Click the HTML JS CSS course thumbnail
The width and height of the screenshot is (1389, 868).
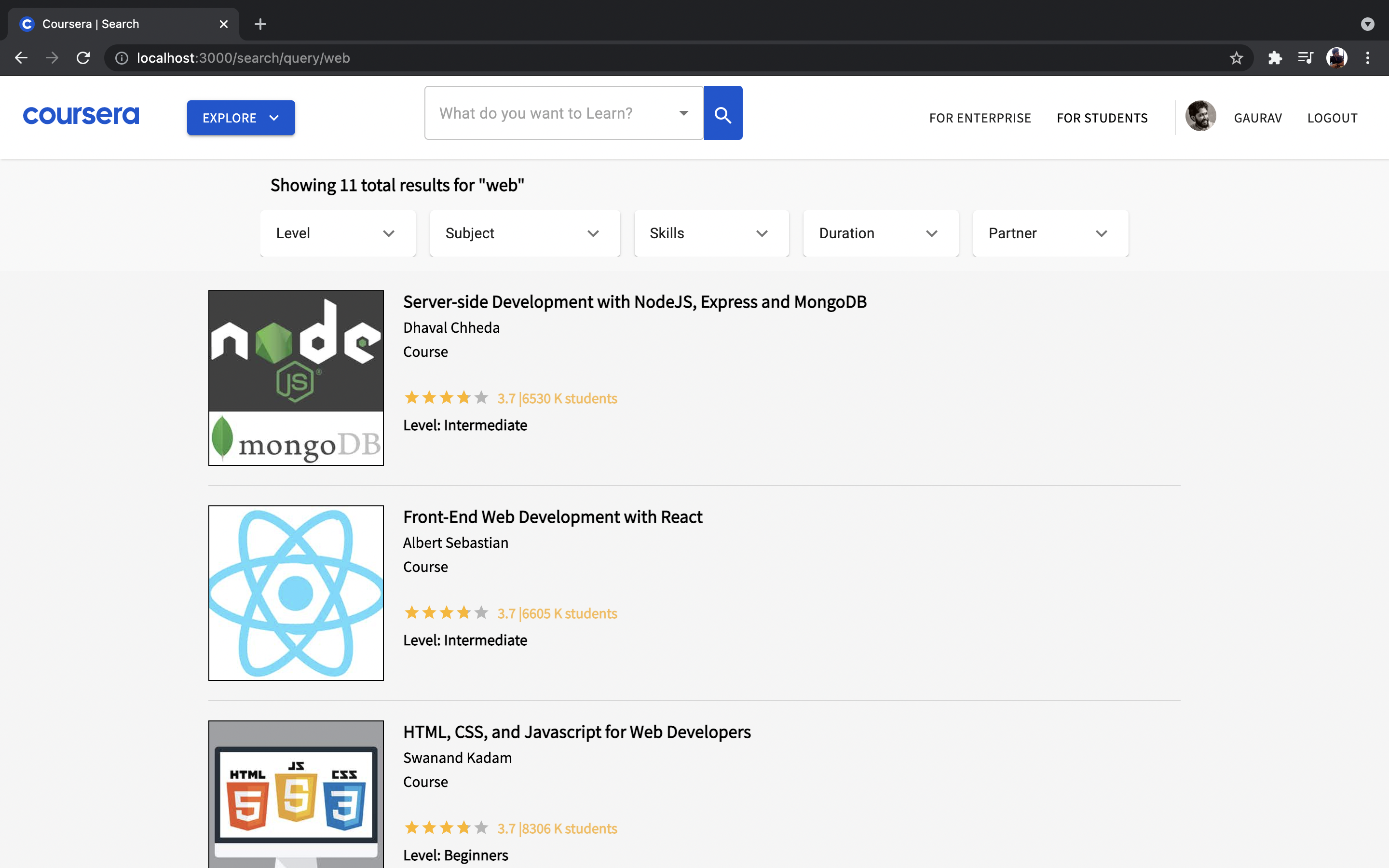click(x=296, y=795)
